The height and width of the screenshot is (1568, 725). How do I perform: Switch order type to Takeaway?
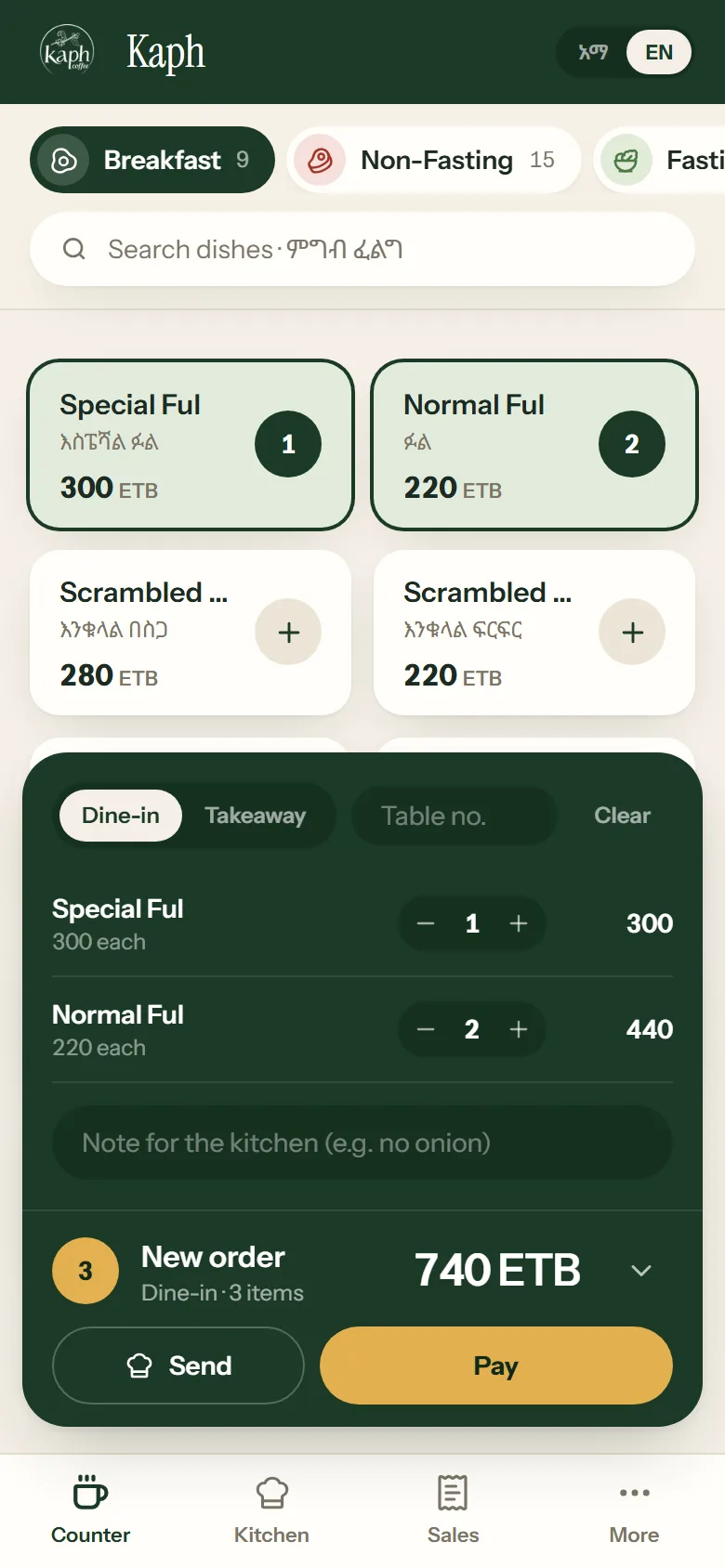click(256, 816)
